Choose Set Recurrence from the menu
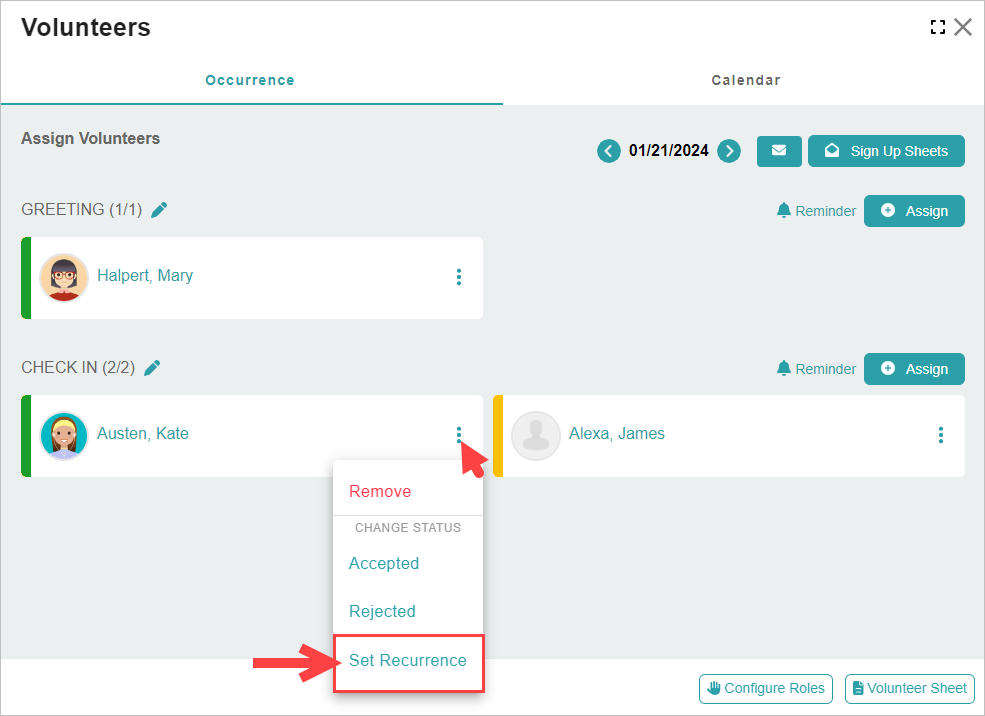This screenshot has width=985, height=716. click(408, 661)
